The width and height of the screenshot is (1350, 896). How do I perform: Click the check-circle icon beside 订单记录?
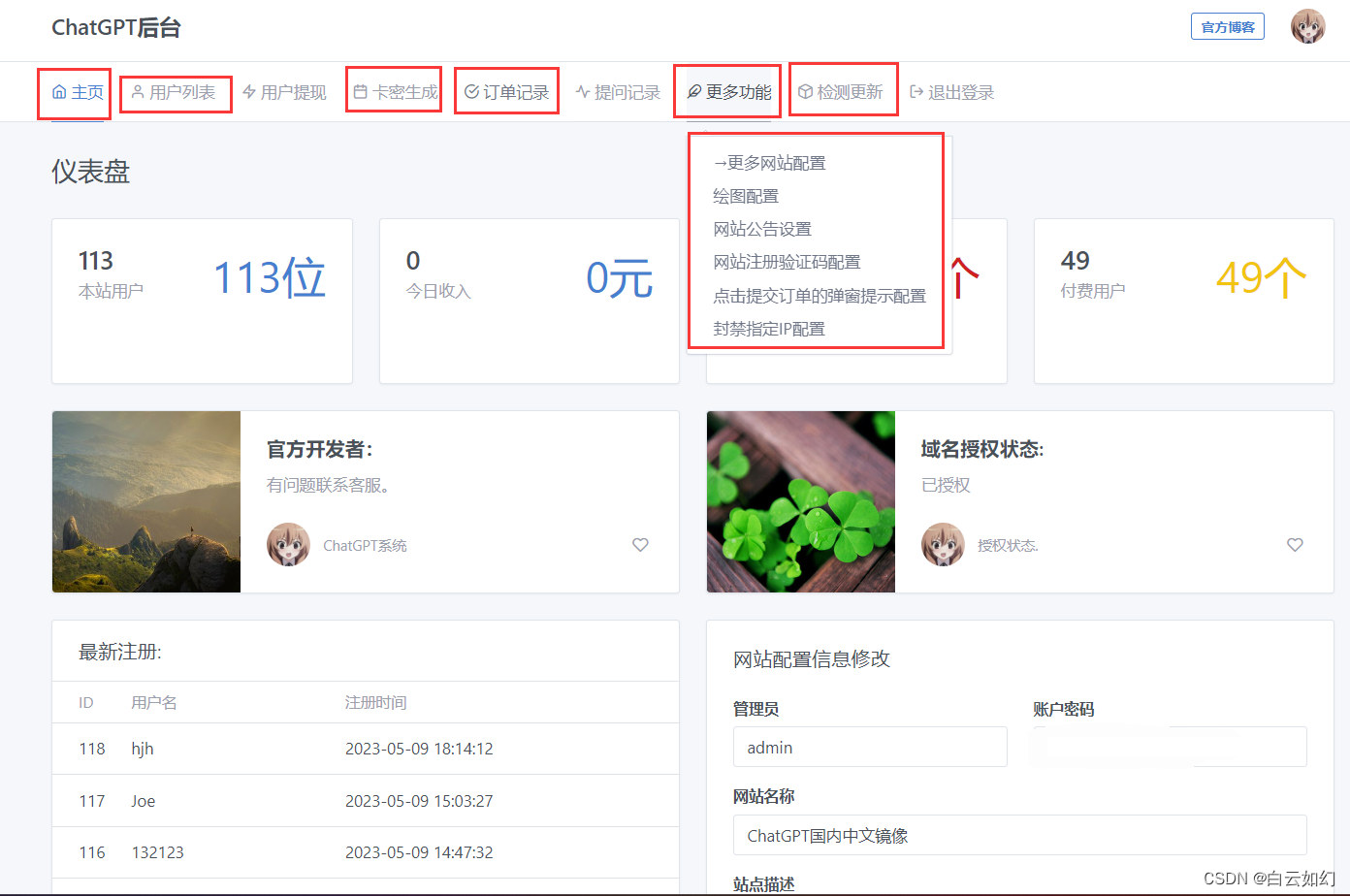(x=471, y=92)
